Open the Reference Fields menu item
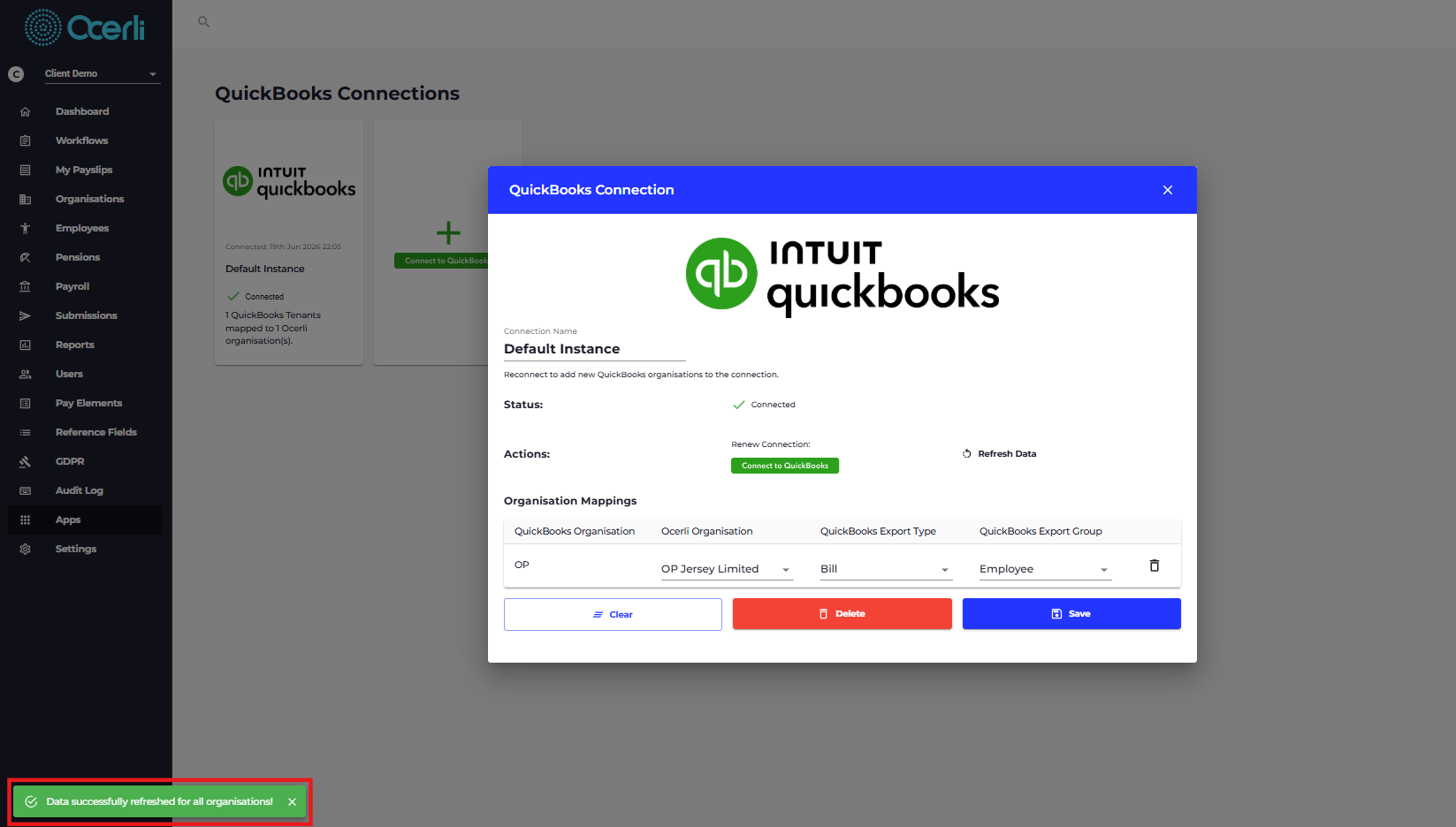The width and height of the screenshot is (1456, 827). [x=85, y=432]
